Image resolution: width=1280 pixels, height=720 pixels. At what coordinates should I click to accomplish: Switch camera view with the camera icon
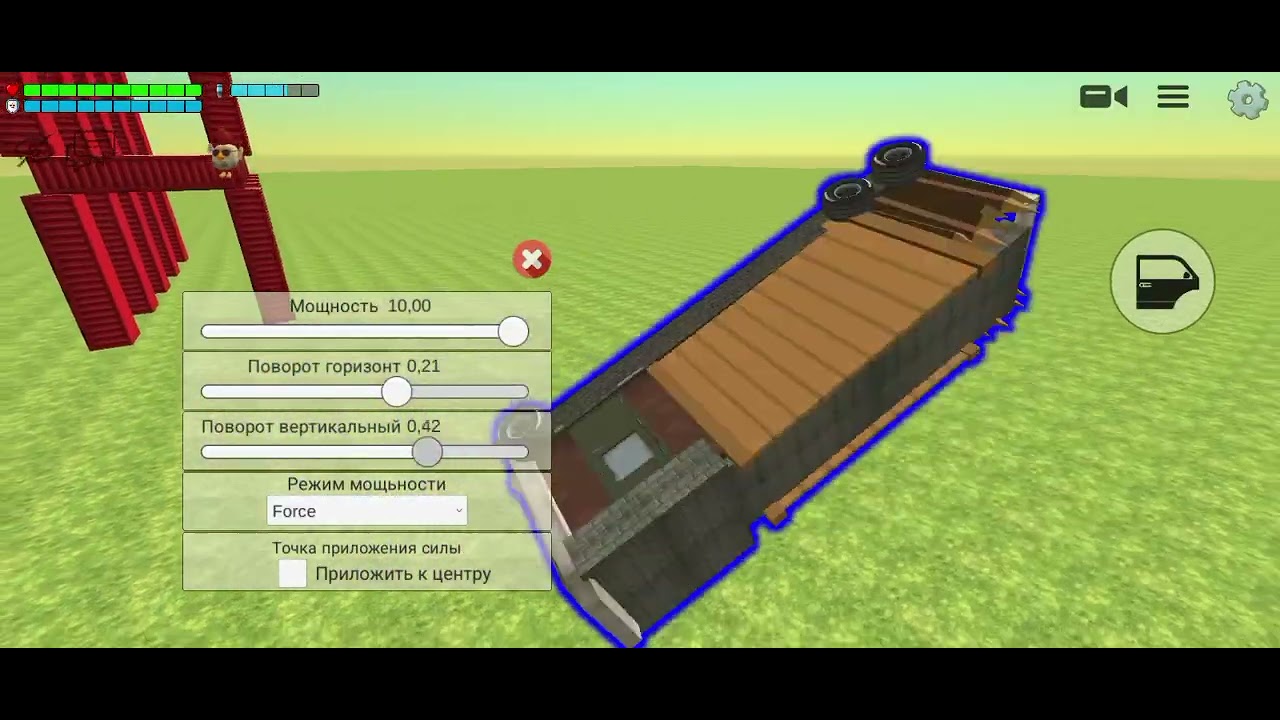pos(1103,97)
